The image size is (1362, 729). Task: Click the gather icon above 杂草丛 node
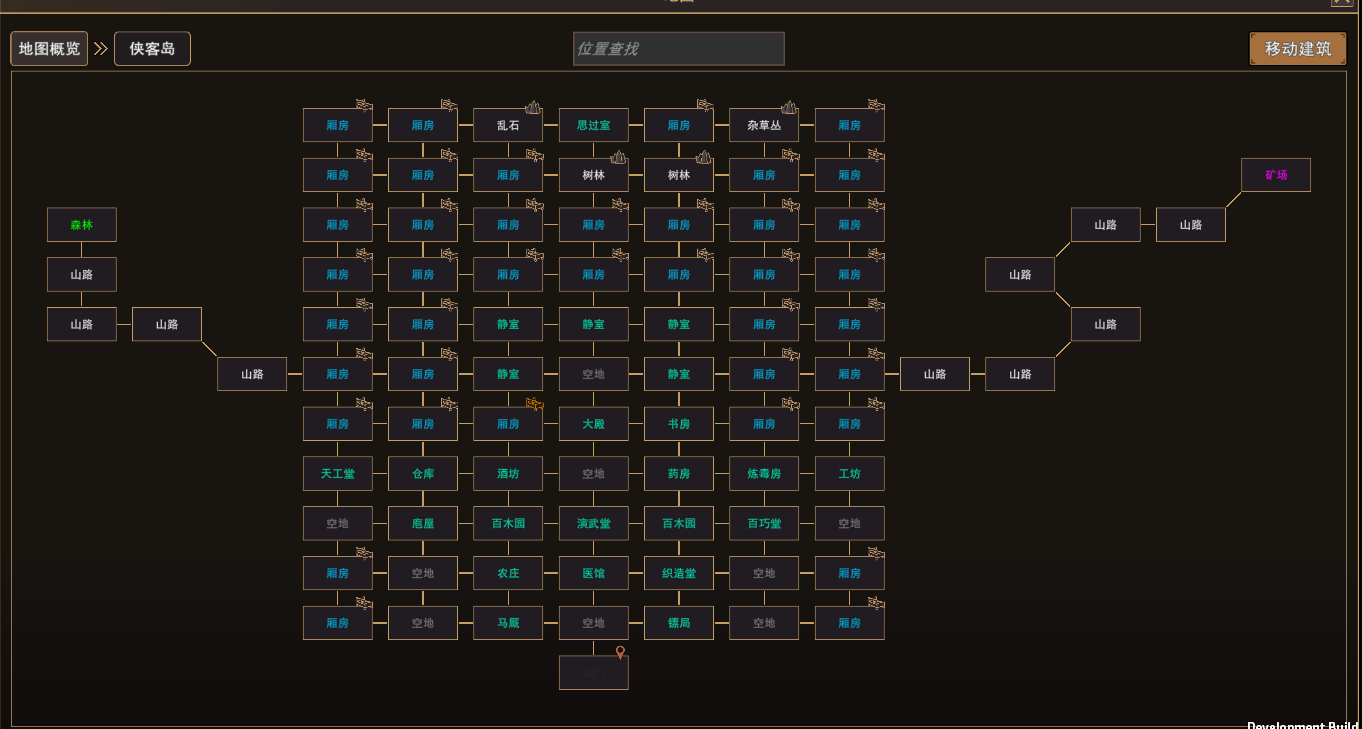pos(789,106)
